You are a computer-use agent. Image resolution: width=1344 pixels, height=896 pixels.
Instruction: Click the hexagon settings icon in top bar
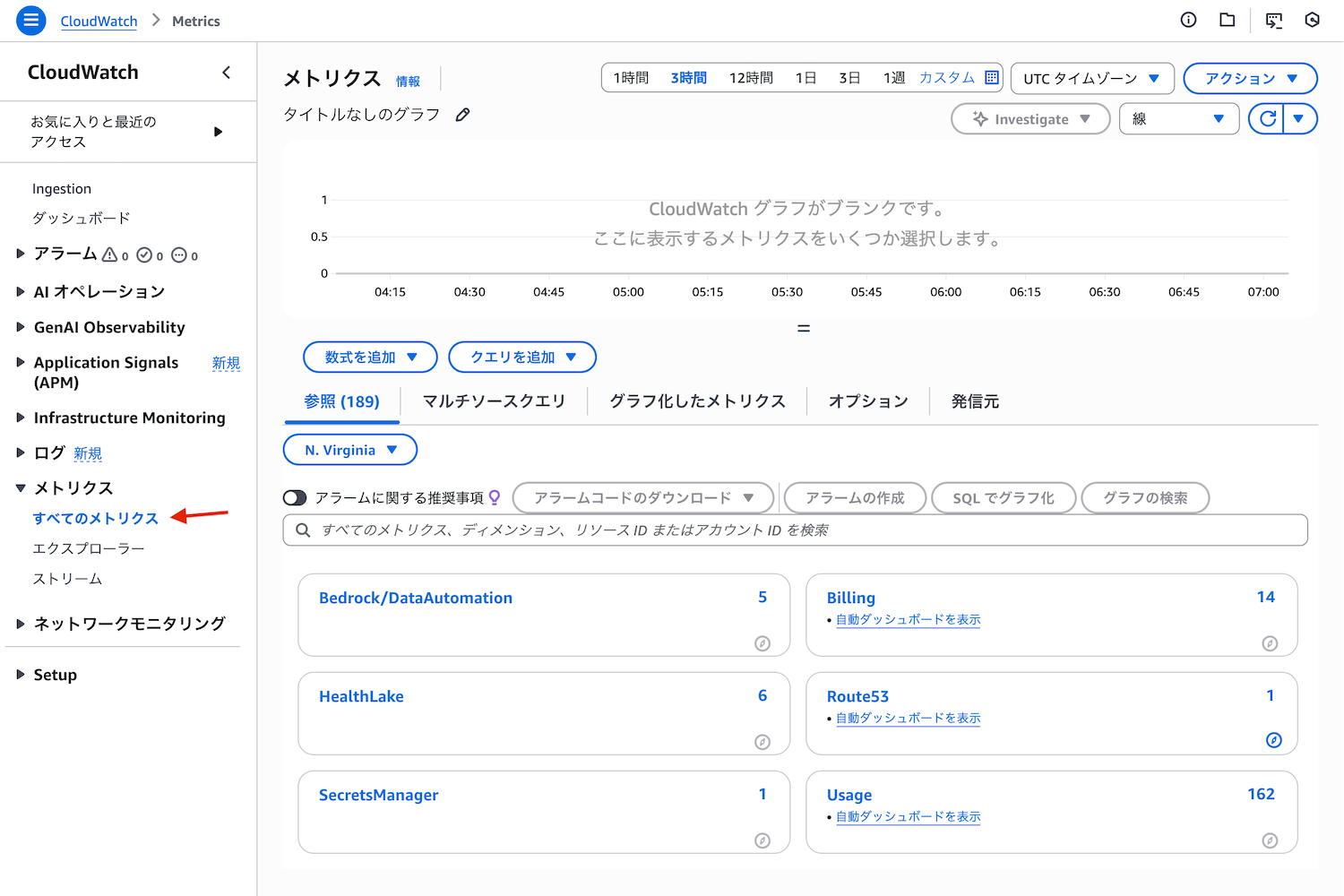(1312, 20)
